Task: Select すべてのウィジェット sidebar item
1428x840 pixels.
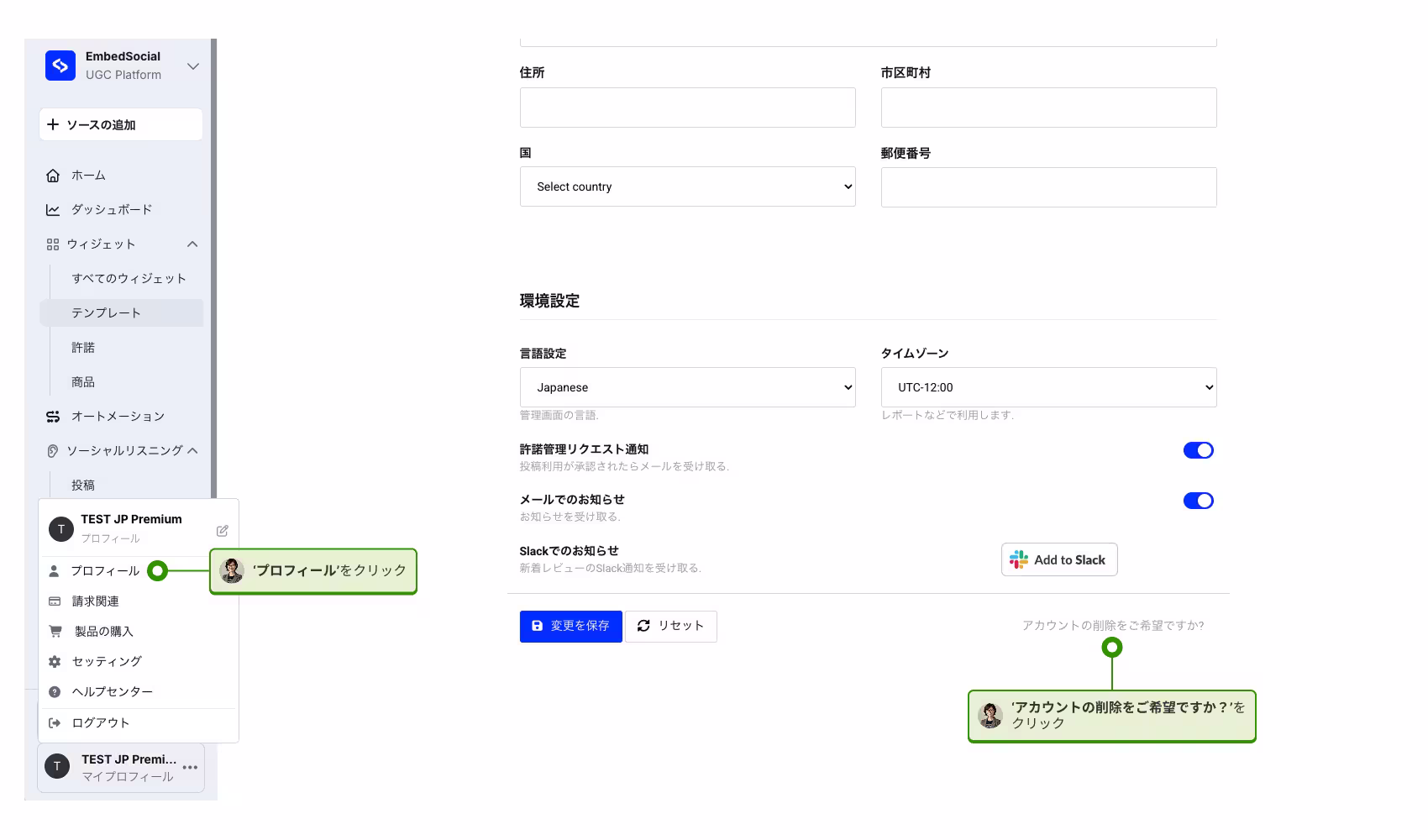Action: (x=129, y=279)
